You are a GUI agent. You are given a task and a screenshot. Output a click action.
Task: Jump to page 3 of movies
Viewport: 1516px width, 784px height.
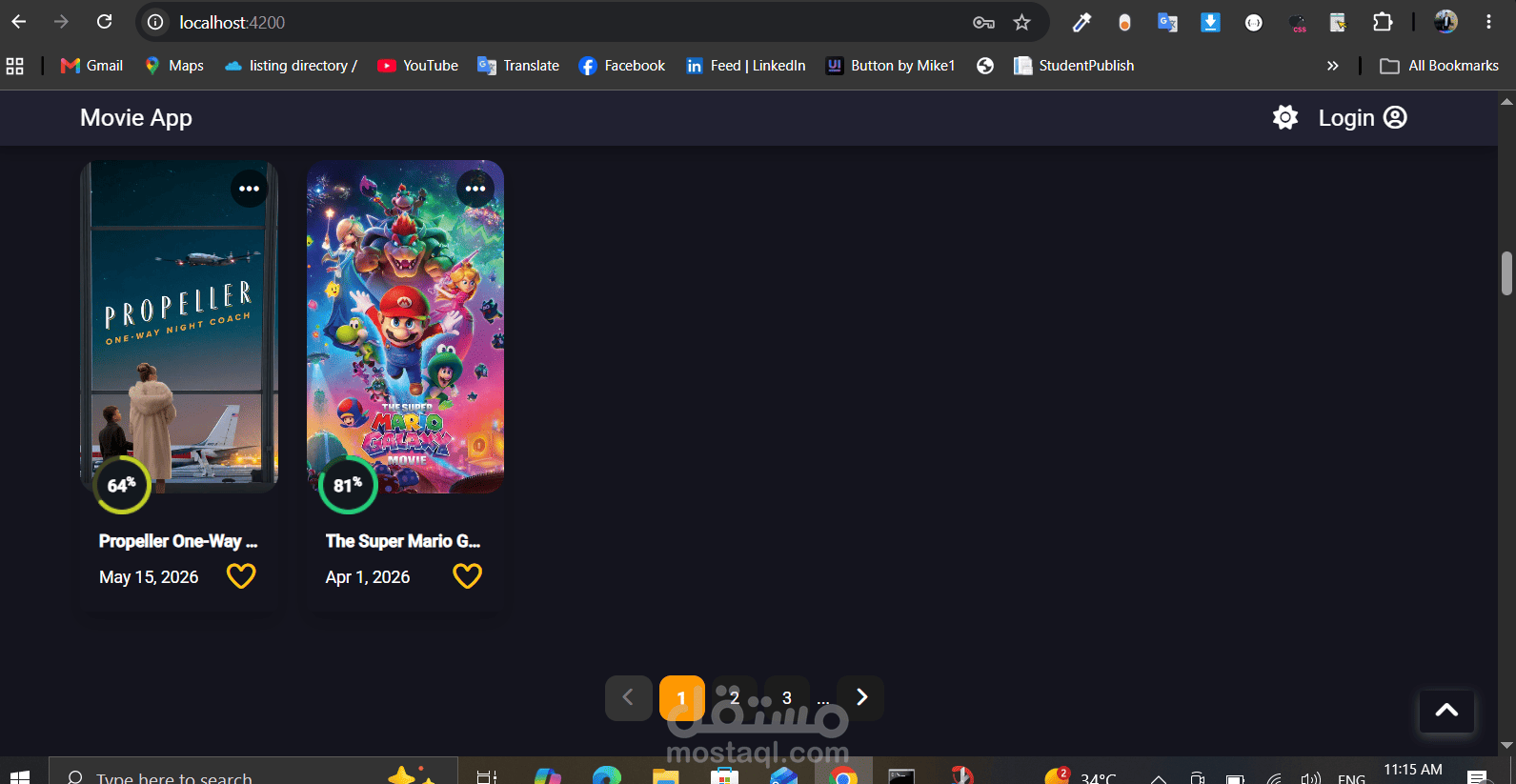coord(787,698)
